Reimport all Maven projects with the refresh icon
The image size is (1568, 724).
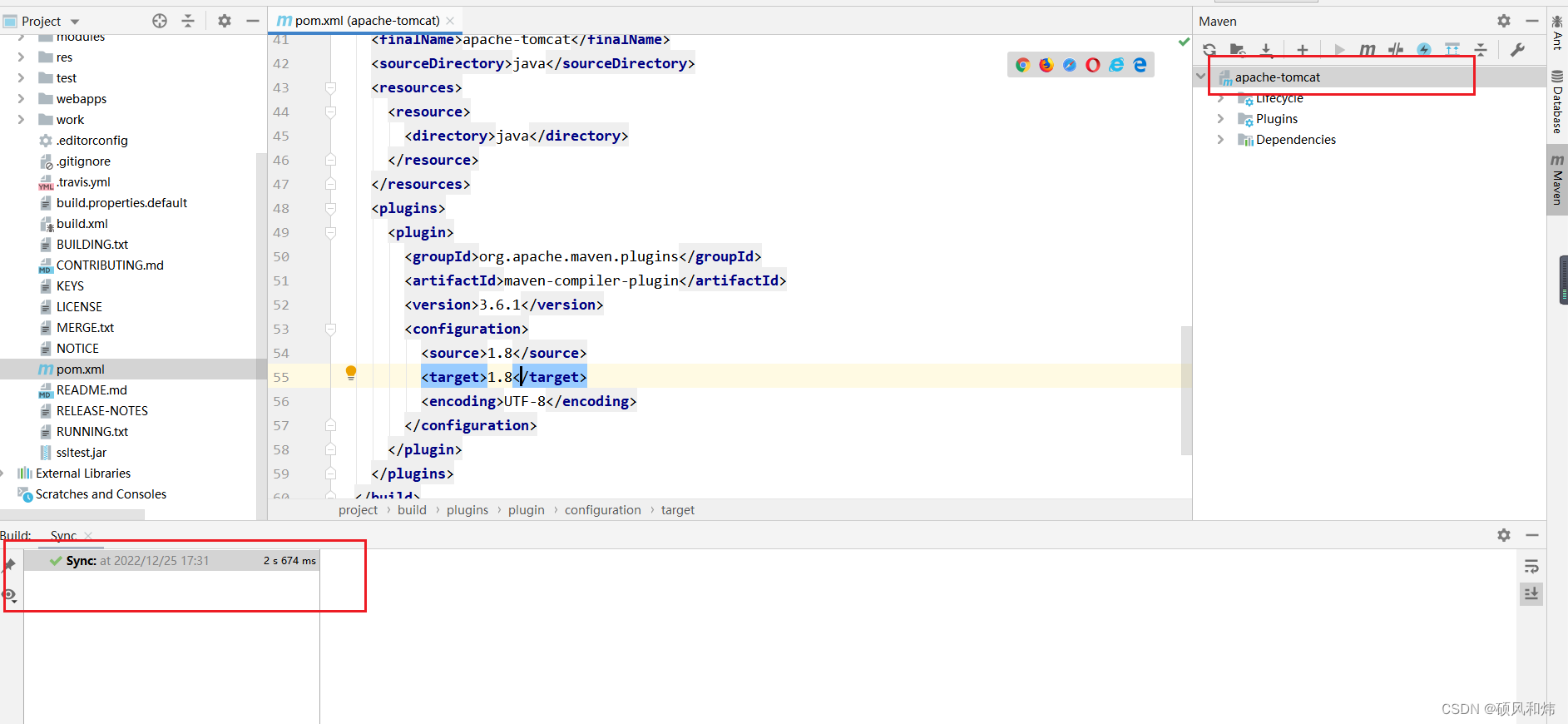tap(1209, 50)
